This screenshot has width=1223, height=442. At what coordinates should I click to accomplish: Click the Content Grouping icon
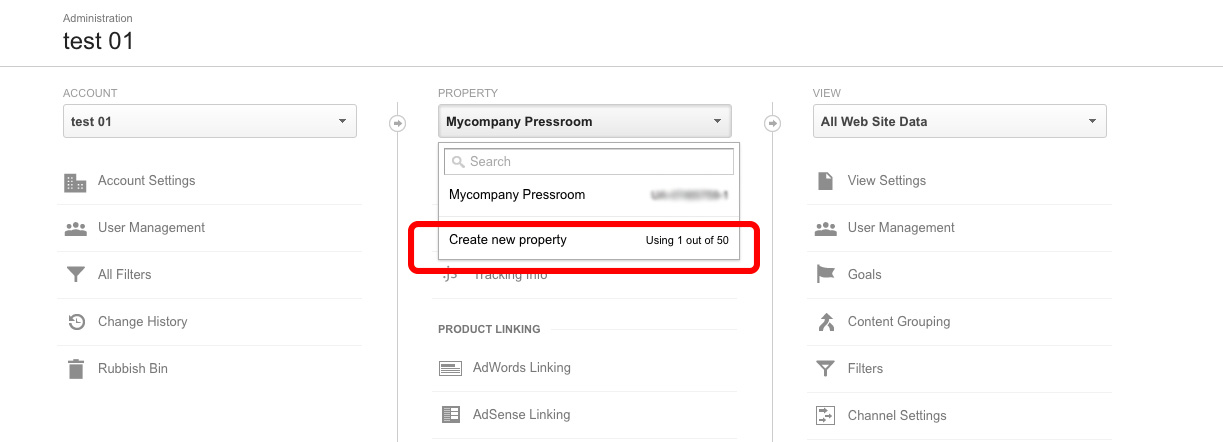coord(826,322)
